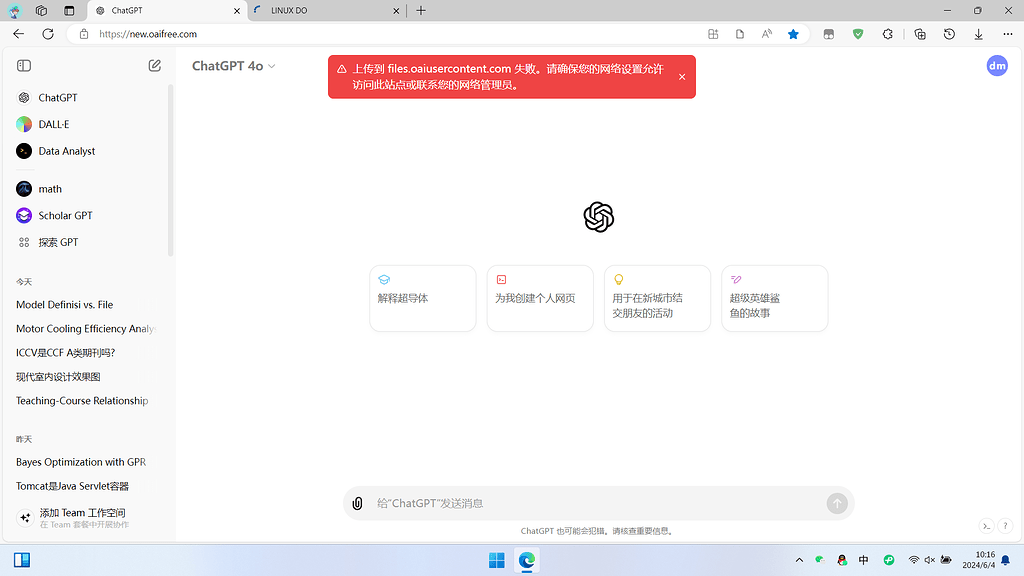Select the 解释超导体 suggestion card

(x=423, y=298)
